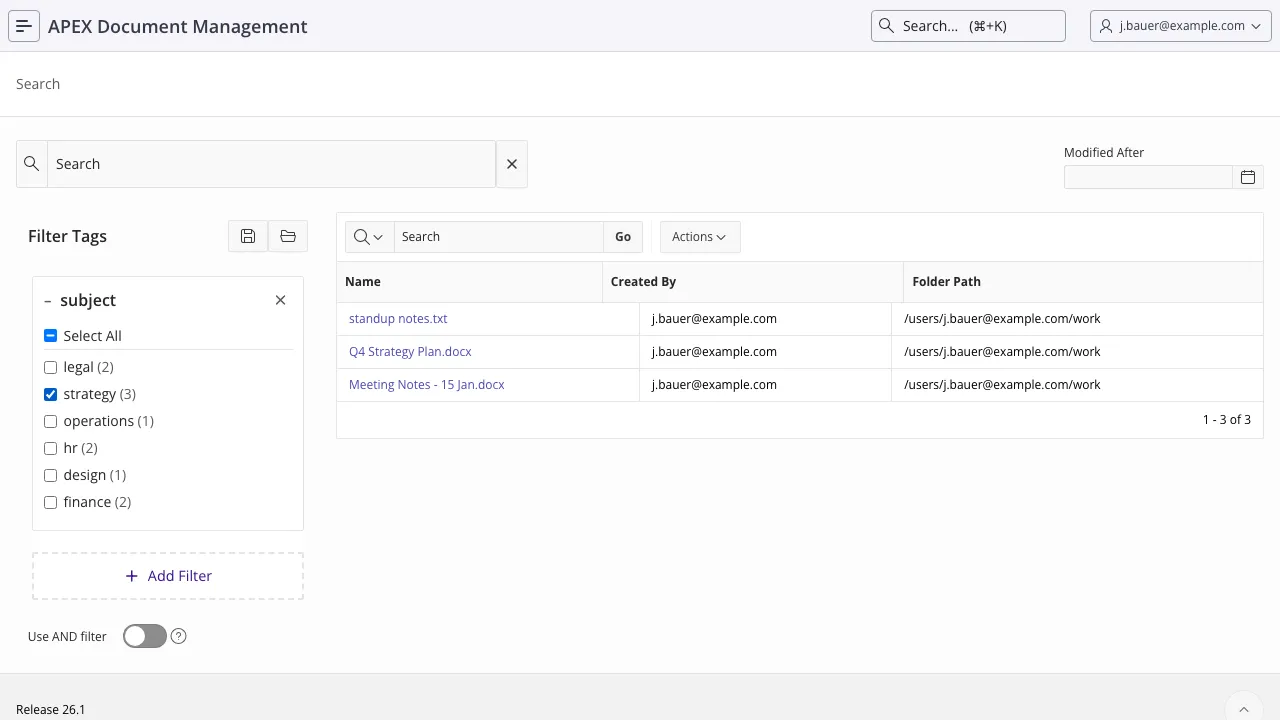Open saved filters folder icon

(x=288, y=236)
